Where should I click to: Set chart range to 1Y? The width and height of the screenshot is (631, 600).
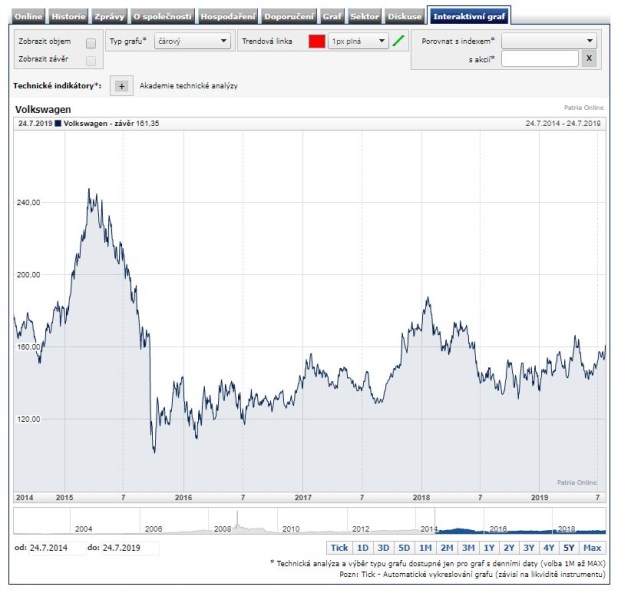tap(488, 548)
